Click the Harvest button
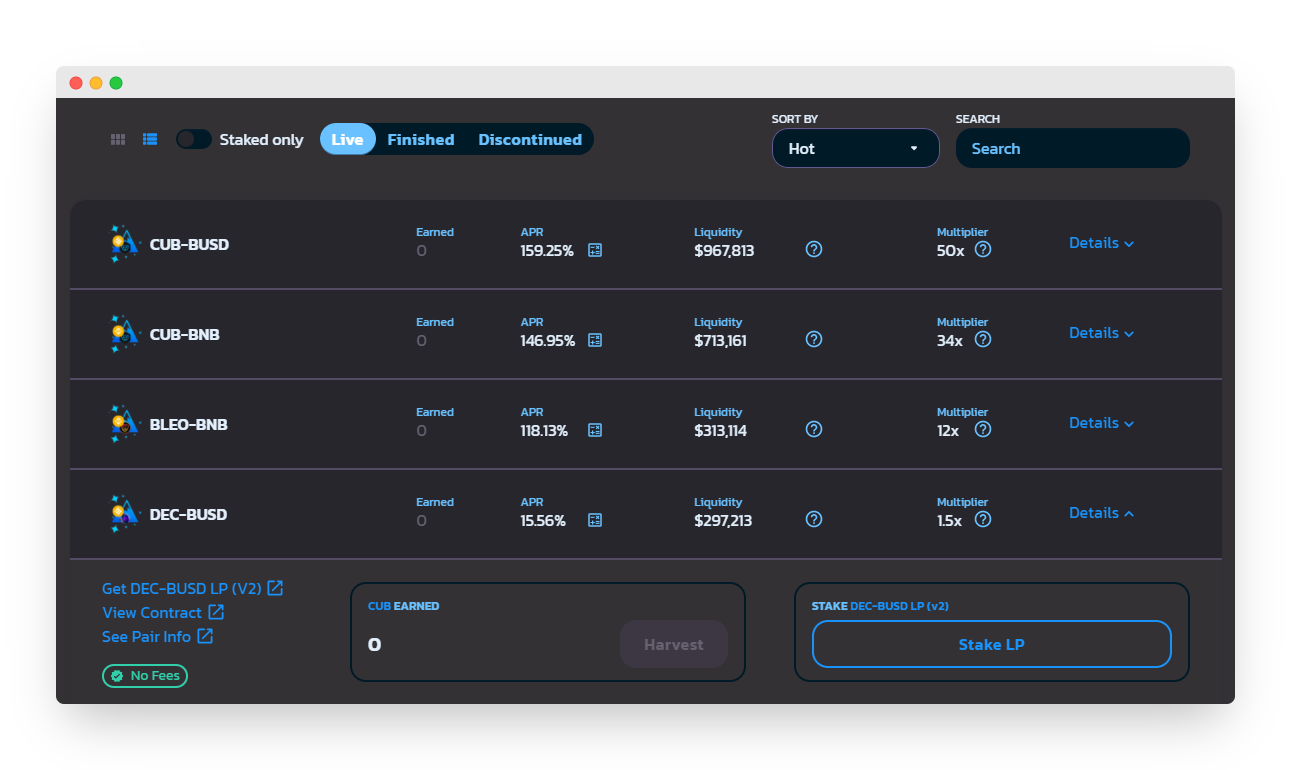 point(674,645)
